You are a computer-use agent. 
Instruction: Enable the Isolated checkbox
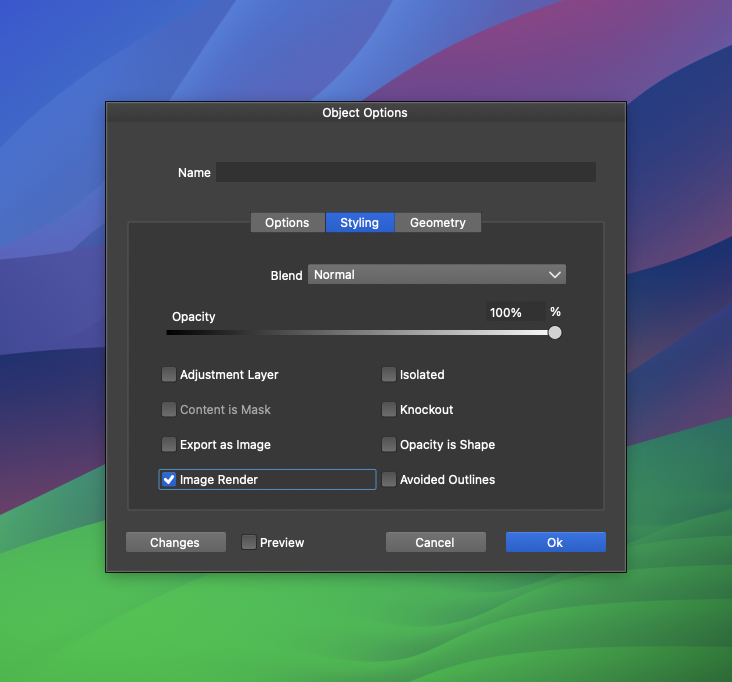[389, 375]
